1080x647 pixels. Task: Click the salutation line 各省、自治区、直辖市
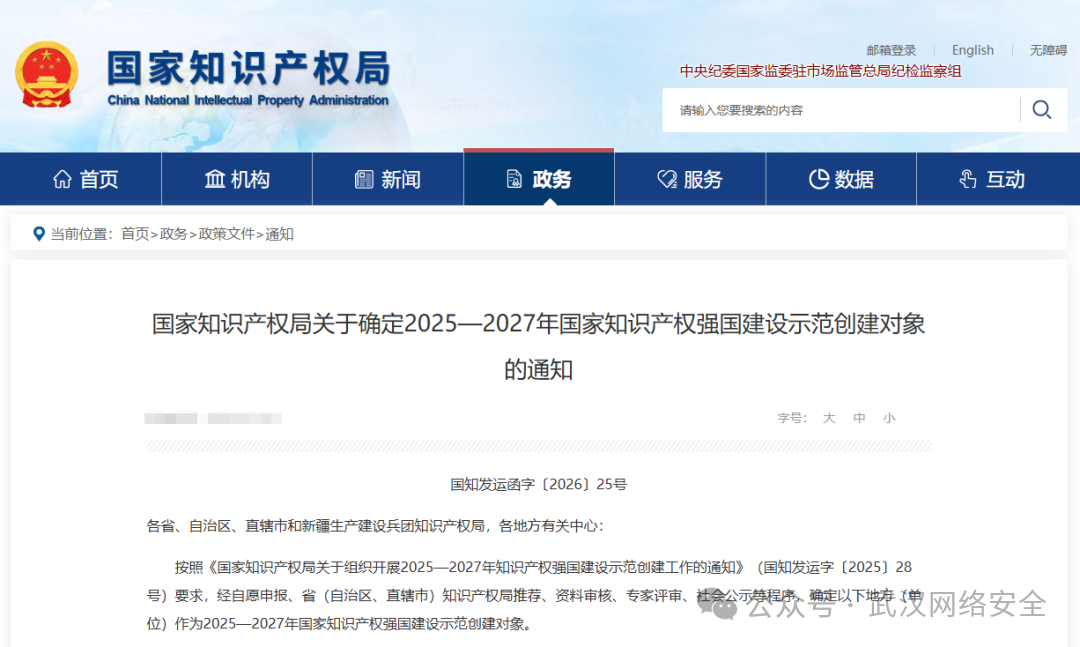tap(375, 526)
